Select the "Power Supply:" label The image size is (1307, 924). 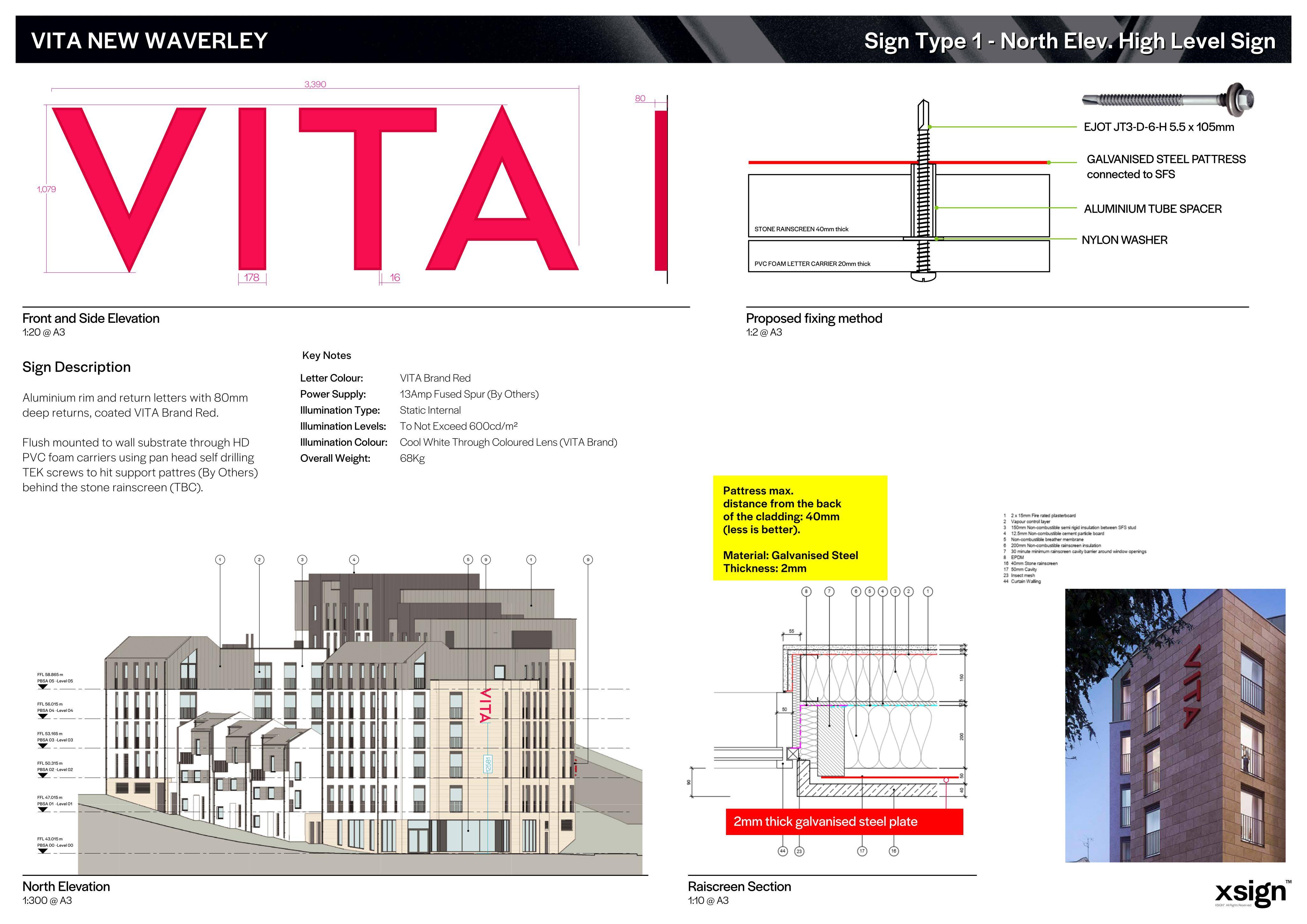pos(333,394)
